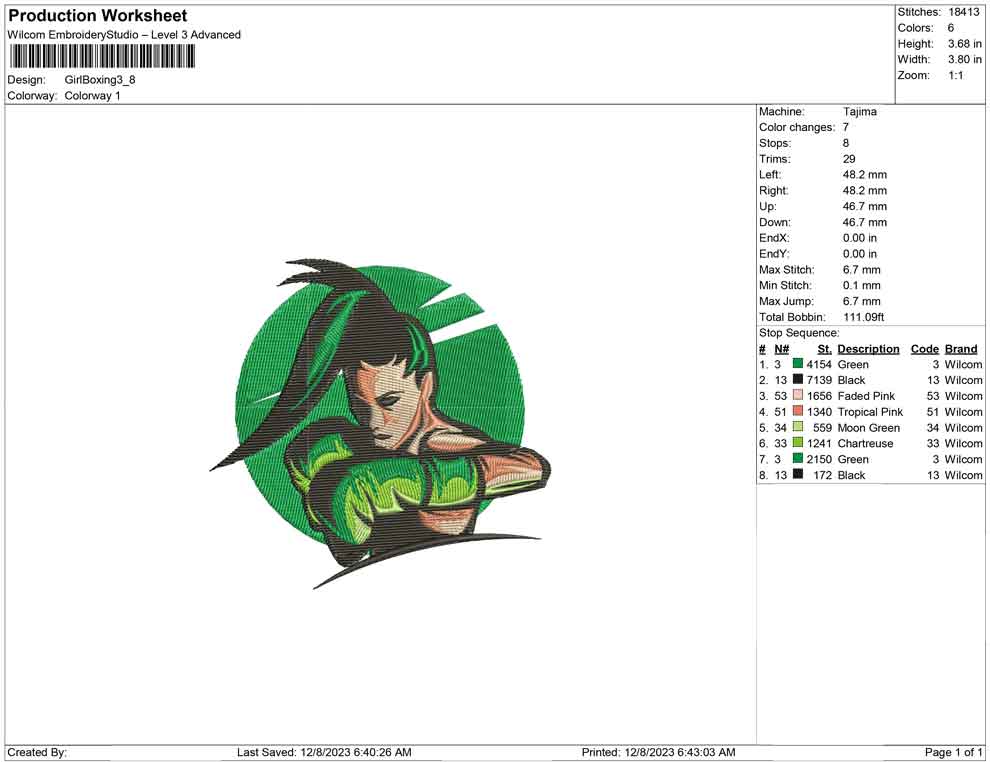Click the design name 'GirlBoxing3_8'
This screenshot has width=990, height=762.
tap(100, 80)
